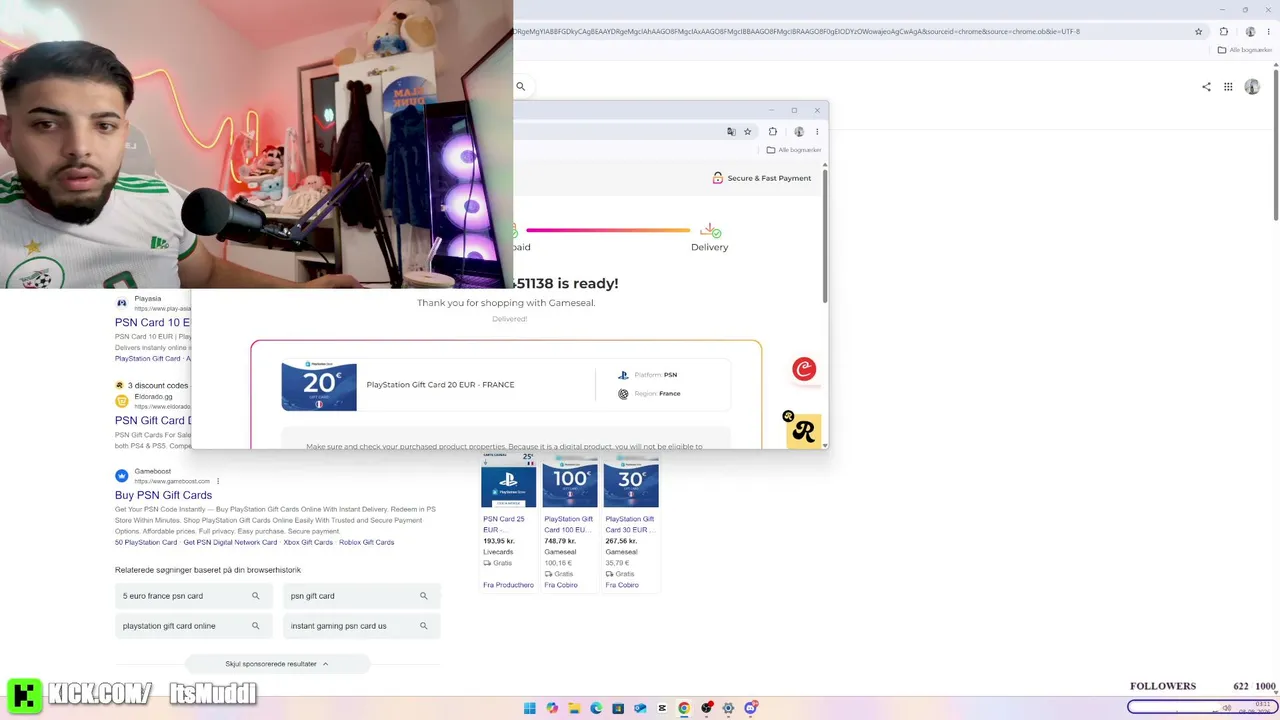Click the Gameseal window vertical scrollbar
1280x720 pixels.
tap(825, 236)
